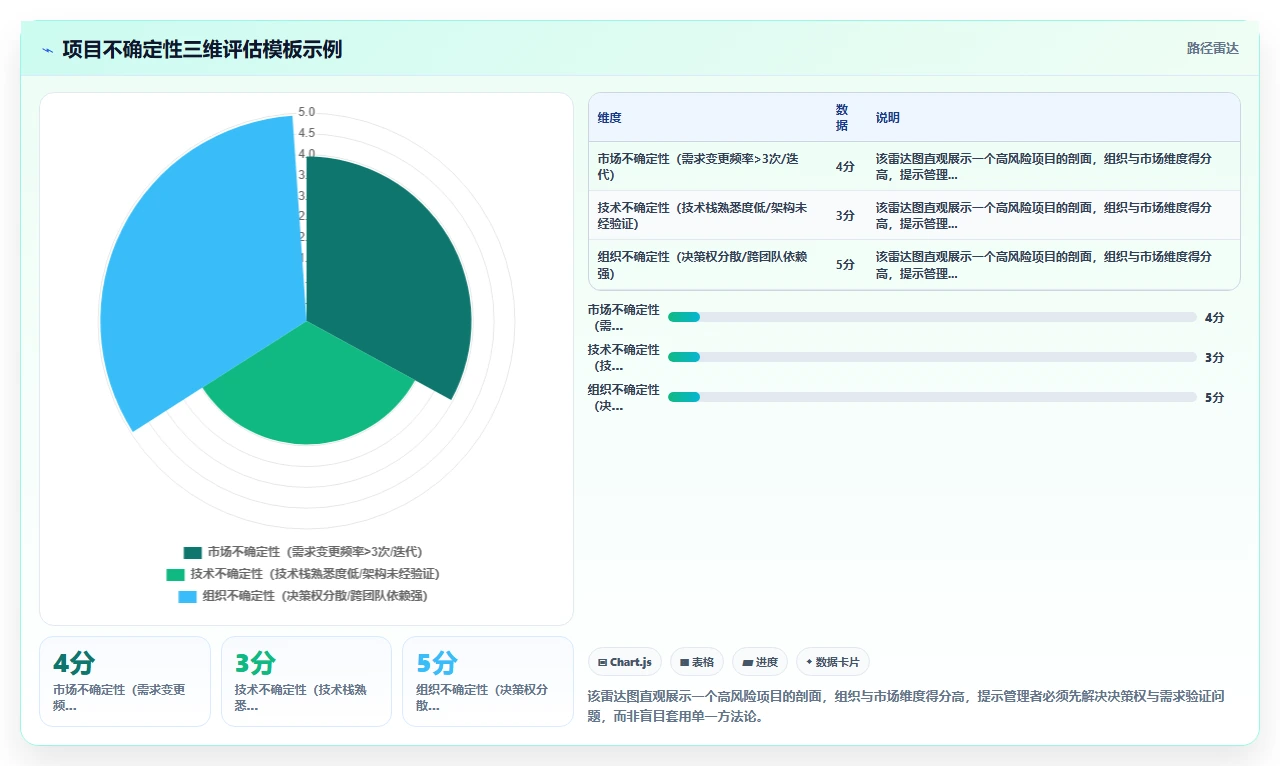Click the 组织不确定性 legend label text
This screenshot has width=1280, height=766.
[315, 596]
